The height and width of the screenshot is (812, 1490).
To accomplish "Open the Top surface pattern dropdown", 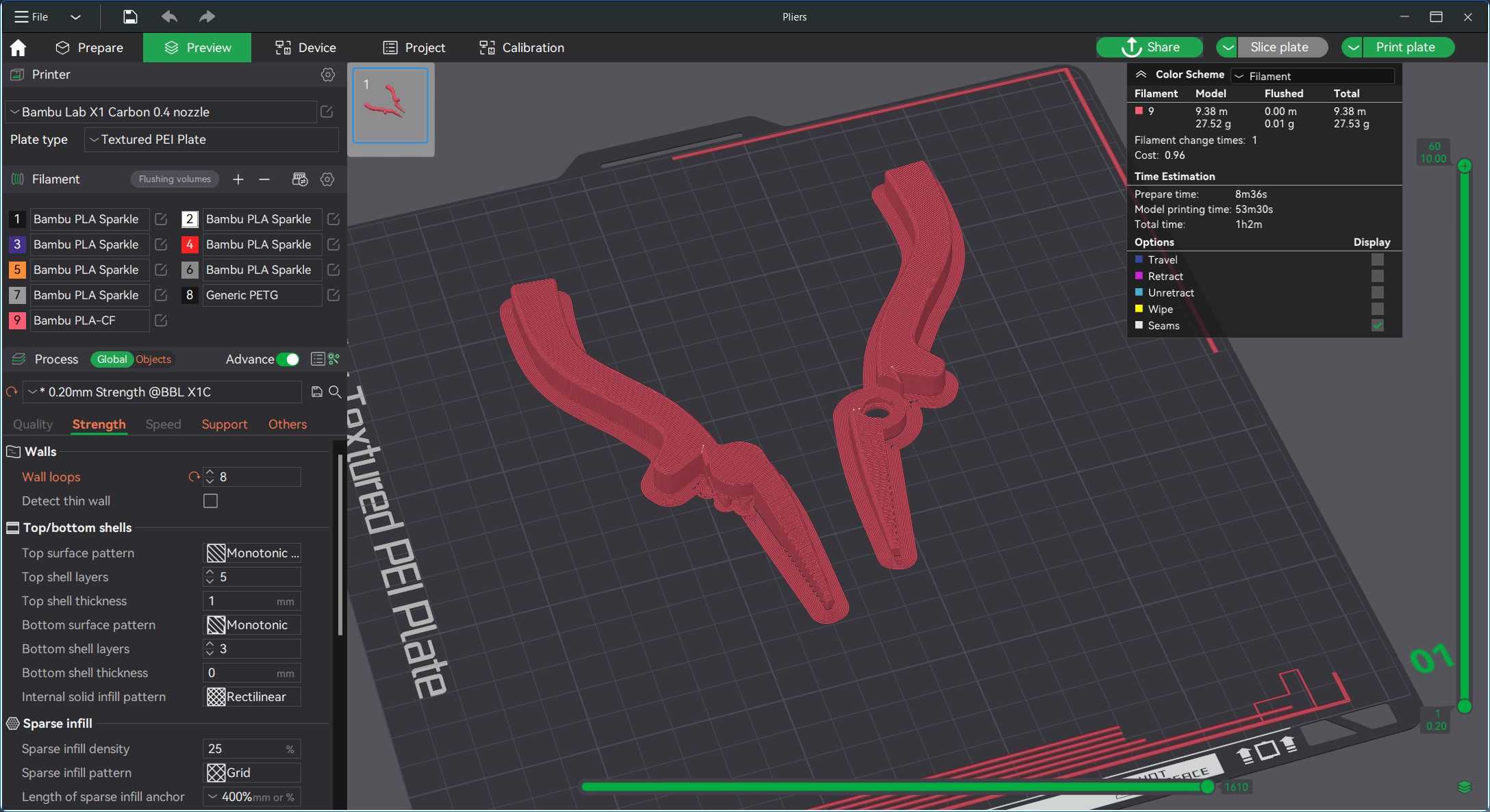I will 253,553.
